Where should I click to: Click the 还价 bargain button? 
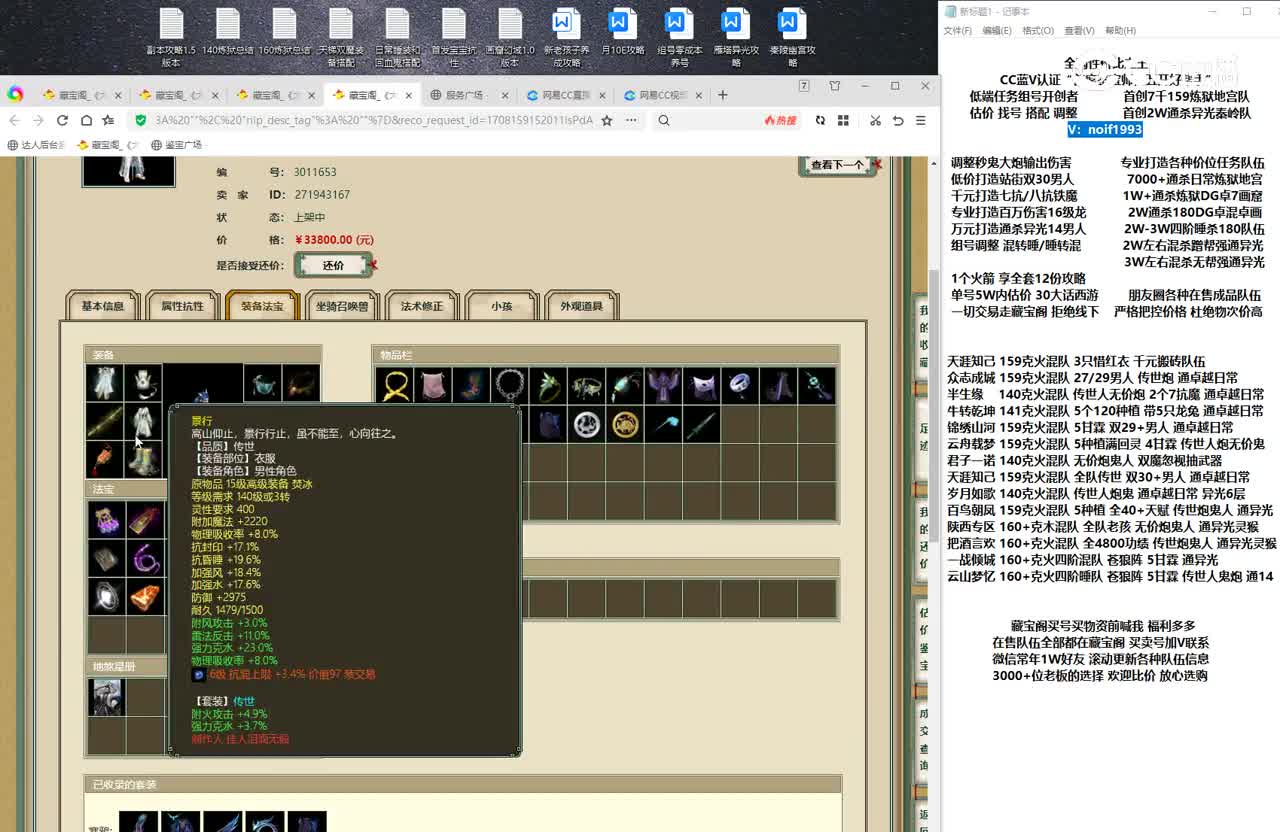(334, 265)
